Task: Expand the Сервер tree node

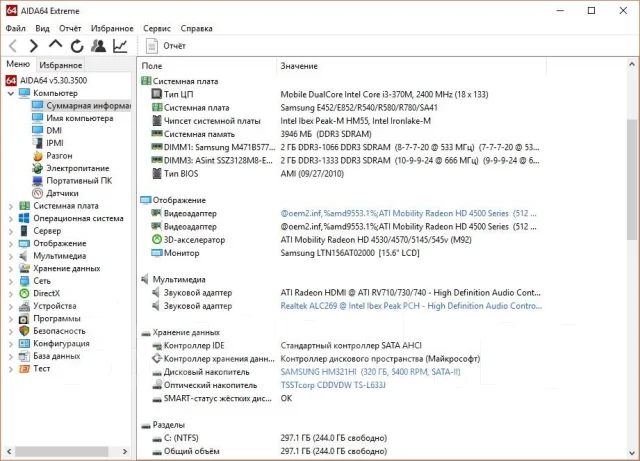Action: pyautogui.click(x=11, y=231)
